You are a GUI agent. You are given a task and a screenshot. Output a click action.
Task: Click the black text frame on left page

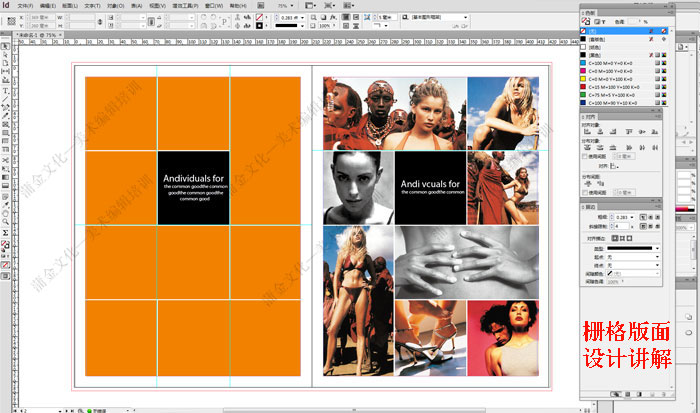[x=193, y=188]
